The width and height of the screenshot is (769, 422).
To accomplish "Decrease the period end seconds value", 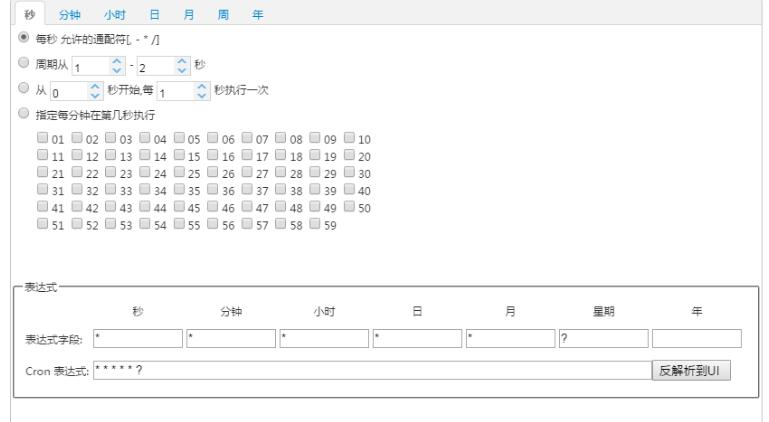I will point(182,70).
